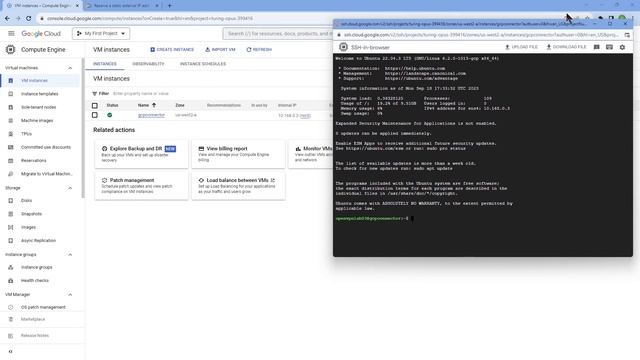Click DOWNLOAD FILE in SSH window
The height and width of the screenshot is (360, 640).
click(x=566, y=47)
